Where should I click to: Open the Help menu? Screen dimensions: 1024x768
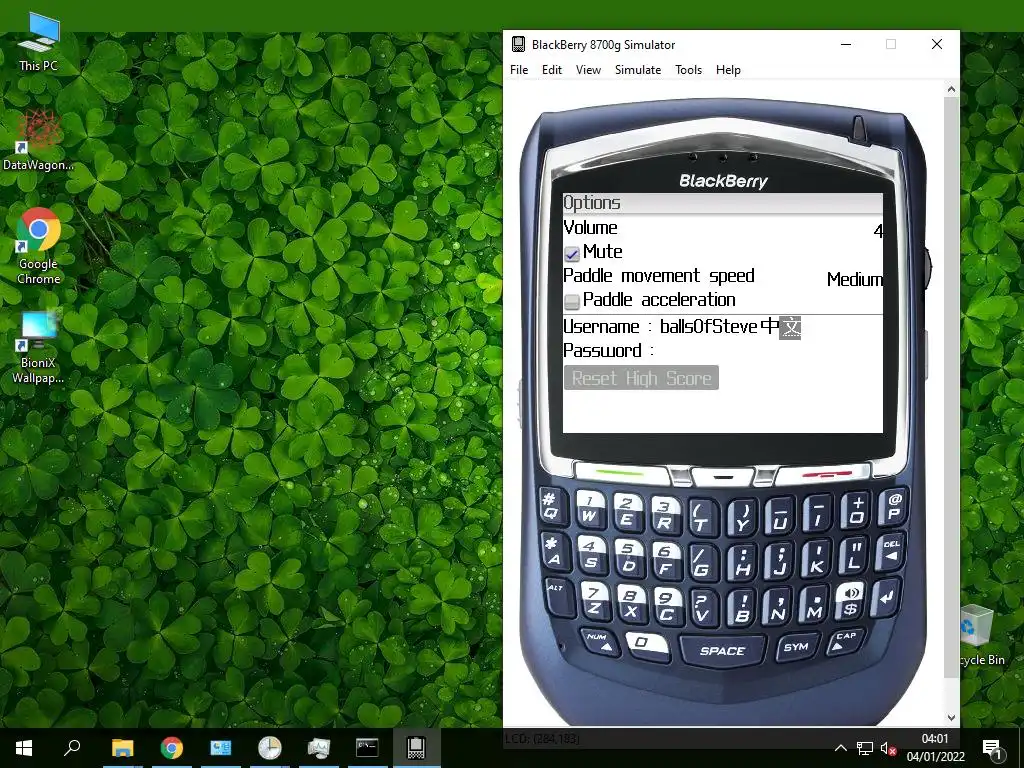[728, 70]
